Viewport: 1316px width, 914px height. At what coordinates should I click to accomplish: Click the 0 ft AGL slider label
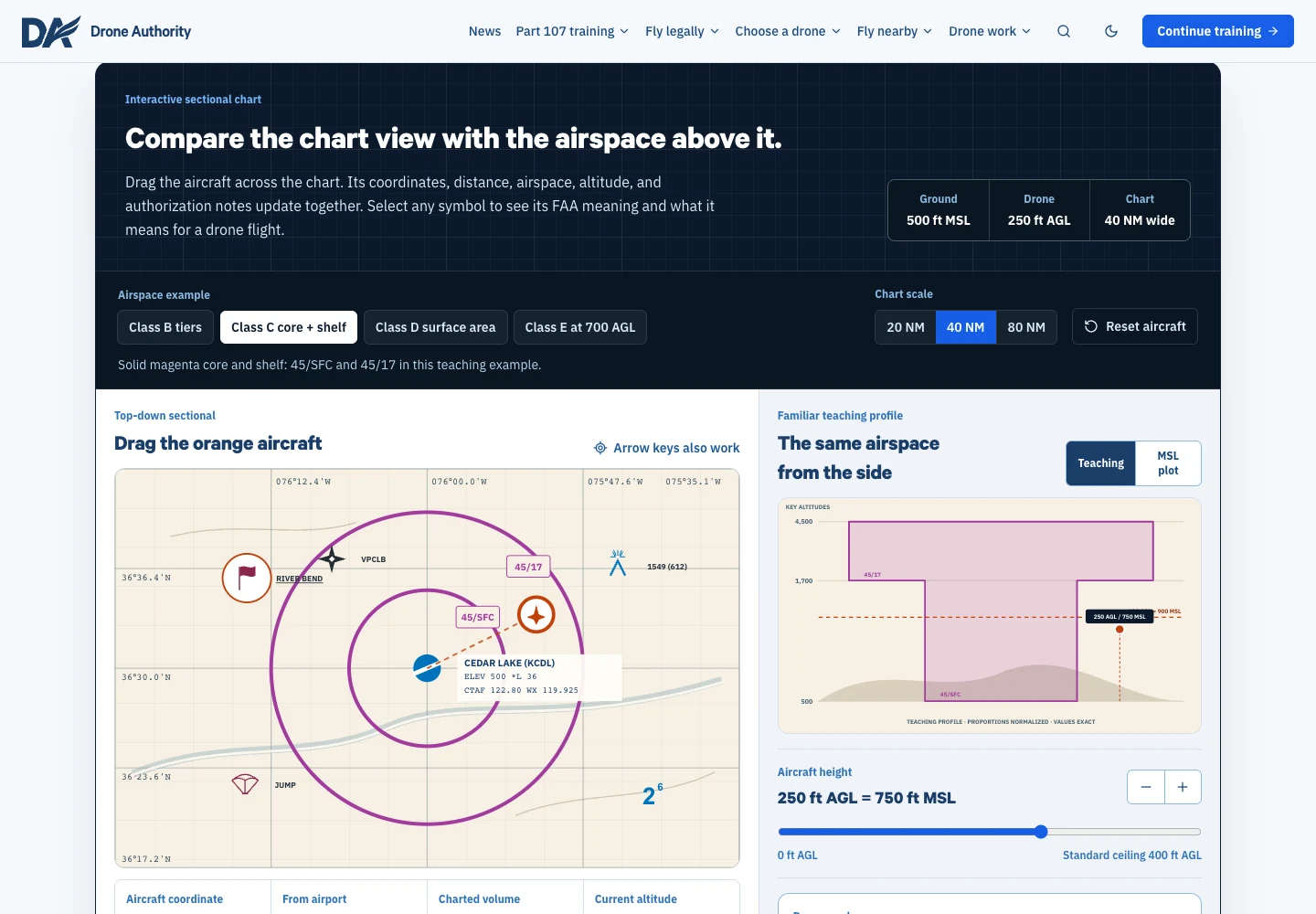coord(798,856)
